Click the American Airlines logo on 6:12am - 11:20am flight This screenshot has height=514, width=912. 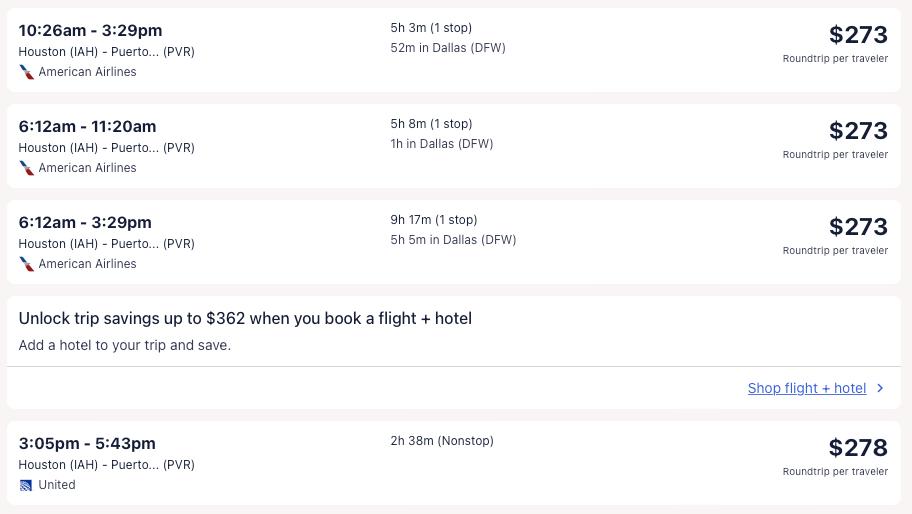pos(26,168)
